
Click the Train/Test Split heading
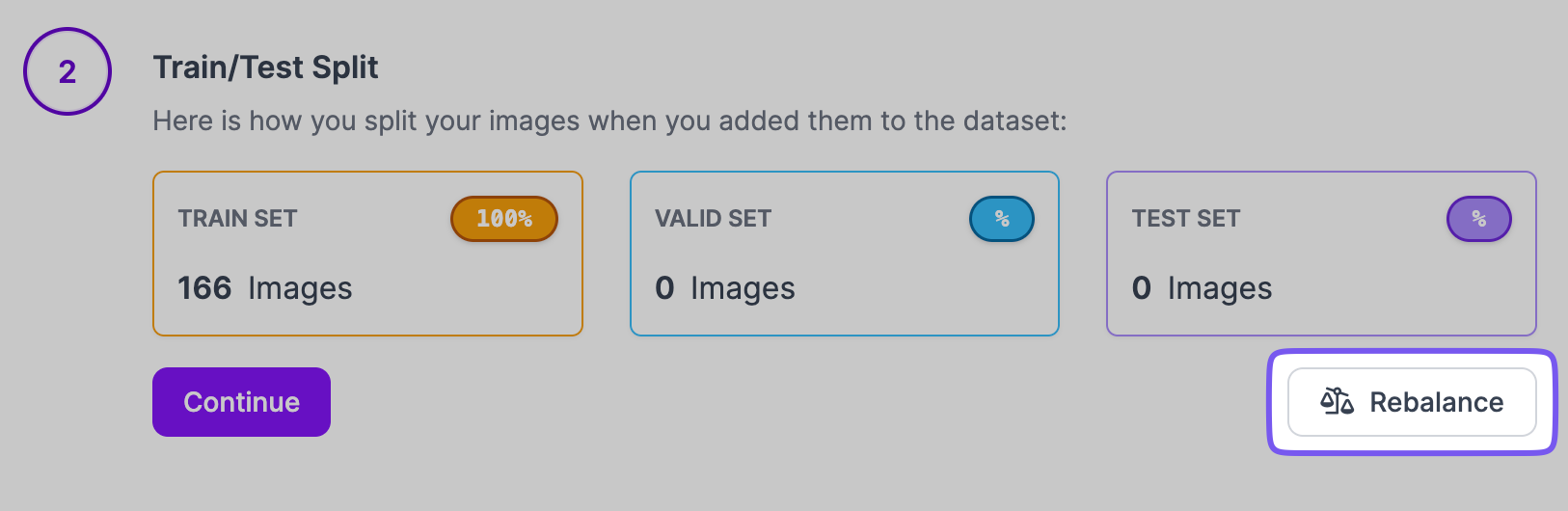point(265,67)
